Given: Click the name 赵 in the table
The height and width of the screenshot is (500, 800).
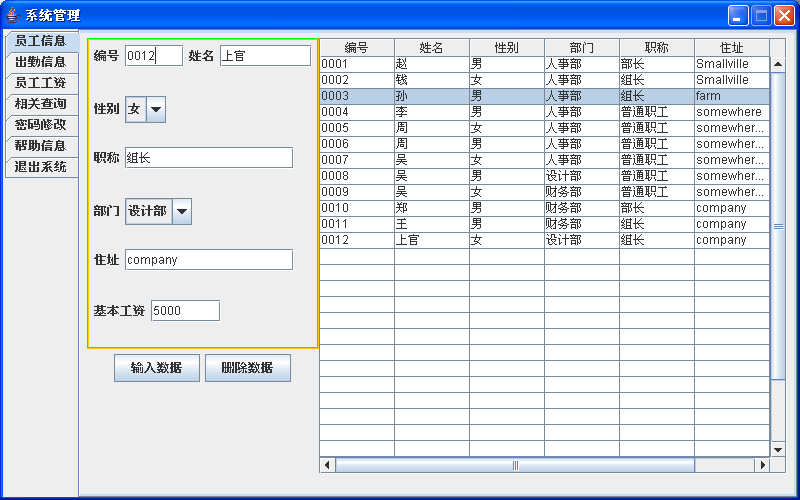Looking at the screenshot, I should pos(432,64).
